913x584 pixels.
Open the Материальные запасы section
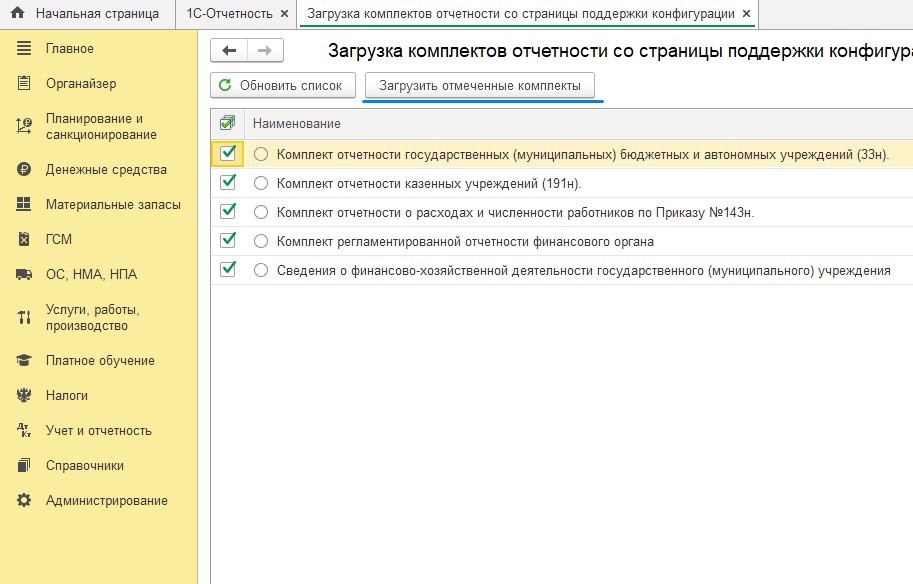113,204
